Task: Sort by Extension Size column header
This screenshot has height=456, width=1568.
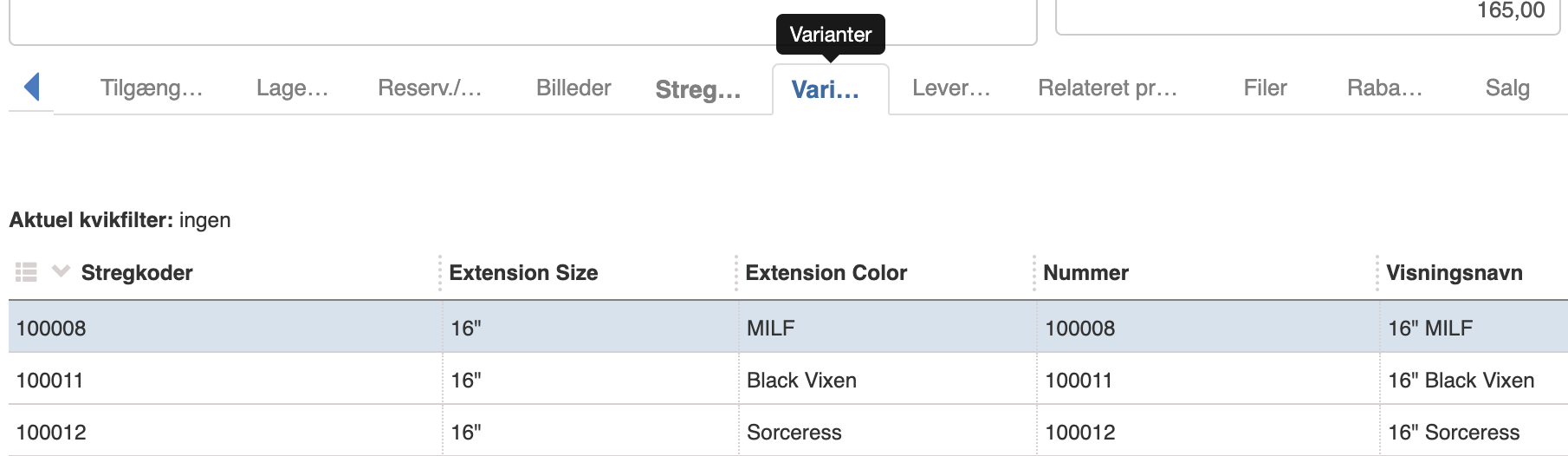Action: 523,272
